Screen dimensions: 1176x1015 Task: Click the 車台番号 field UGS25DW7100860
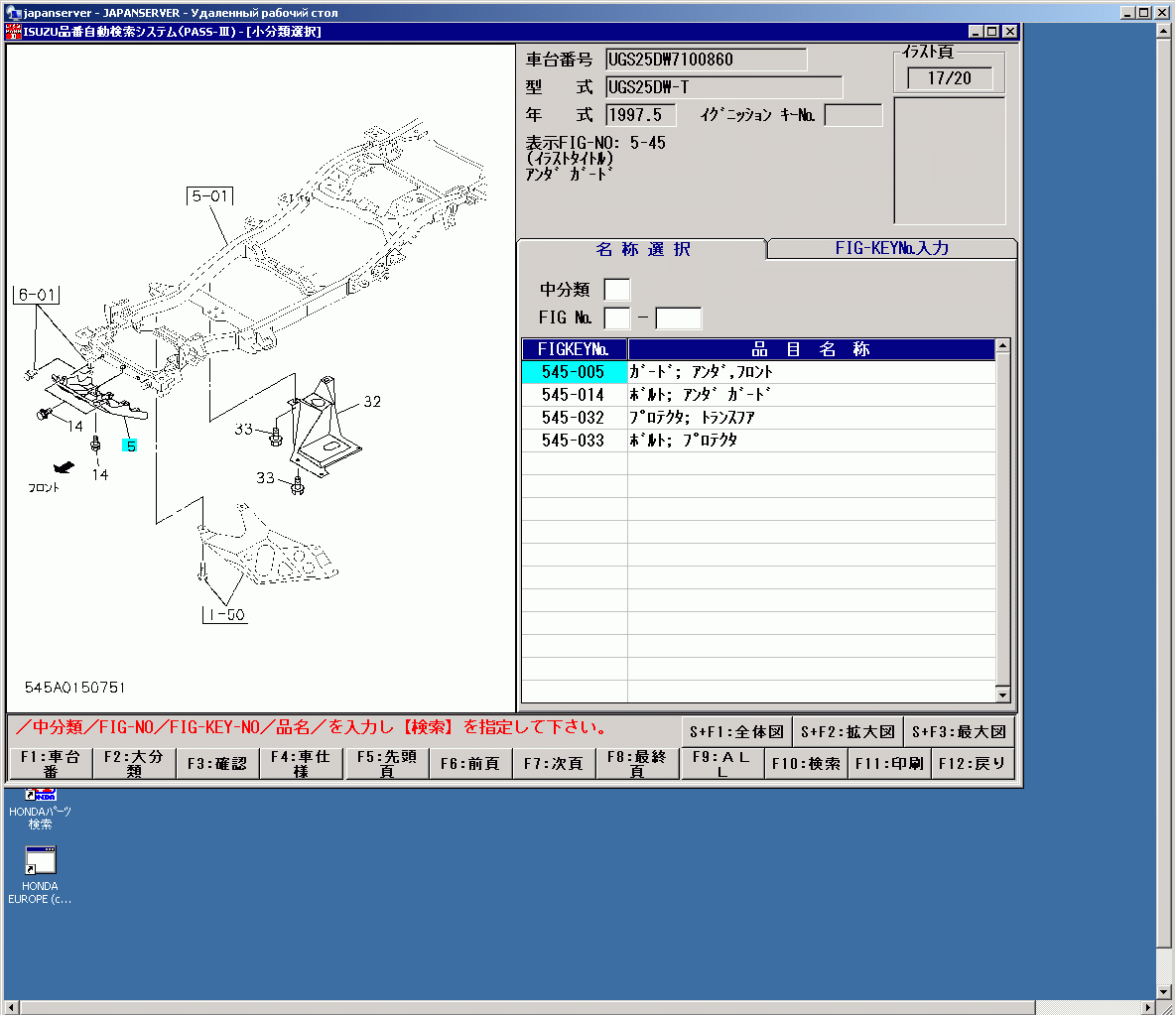707,60
